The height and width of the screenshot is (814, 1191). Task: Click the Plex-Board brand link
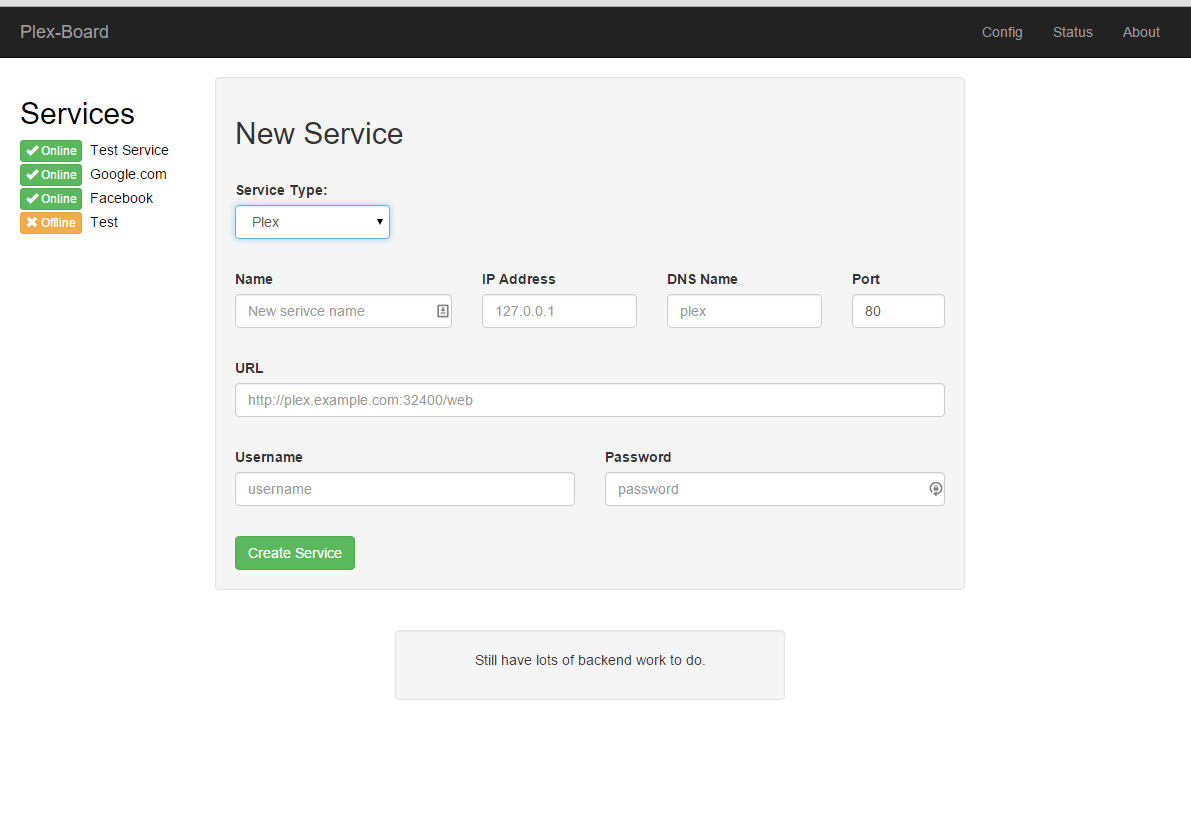pos(65,32)
